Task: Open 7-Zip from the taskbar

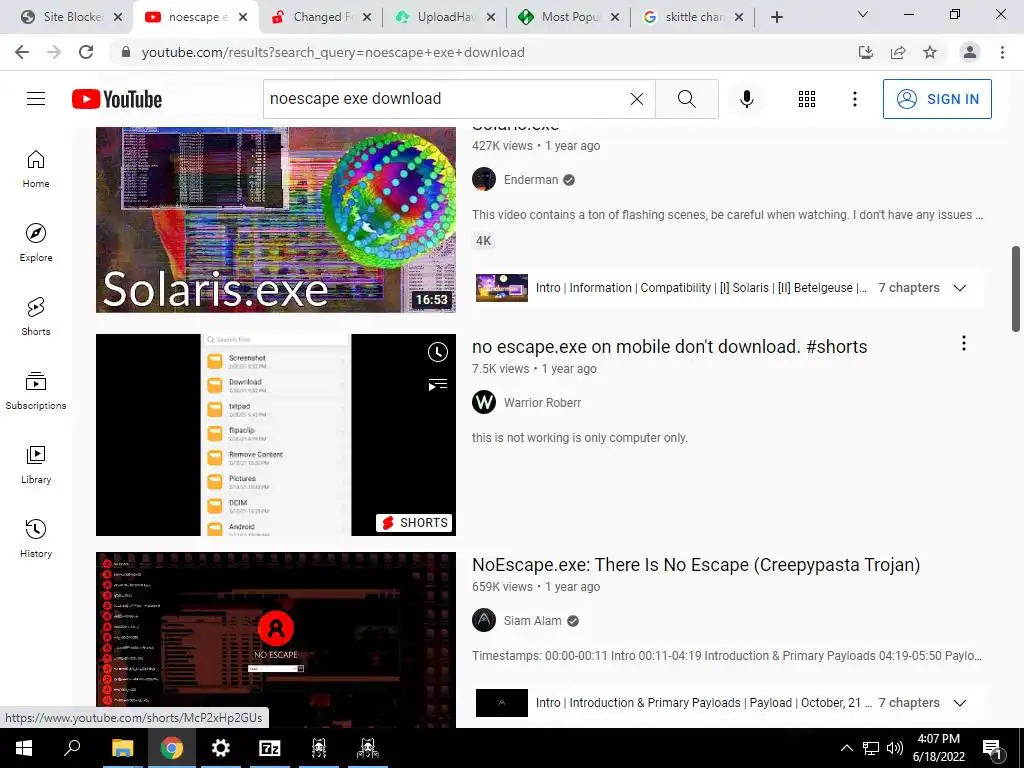Action: tap(270, 748)
